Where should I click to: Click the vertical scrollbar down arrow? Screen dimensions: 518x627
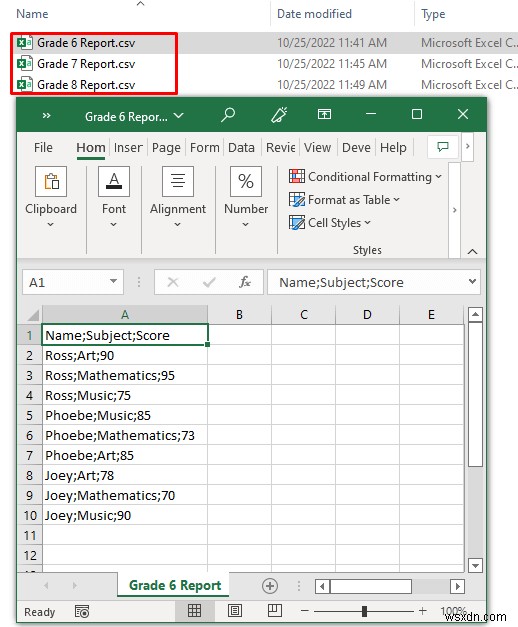(x=475, y=565)
